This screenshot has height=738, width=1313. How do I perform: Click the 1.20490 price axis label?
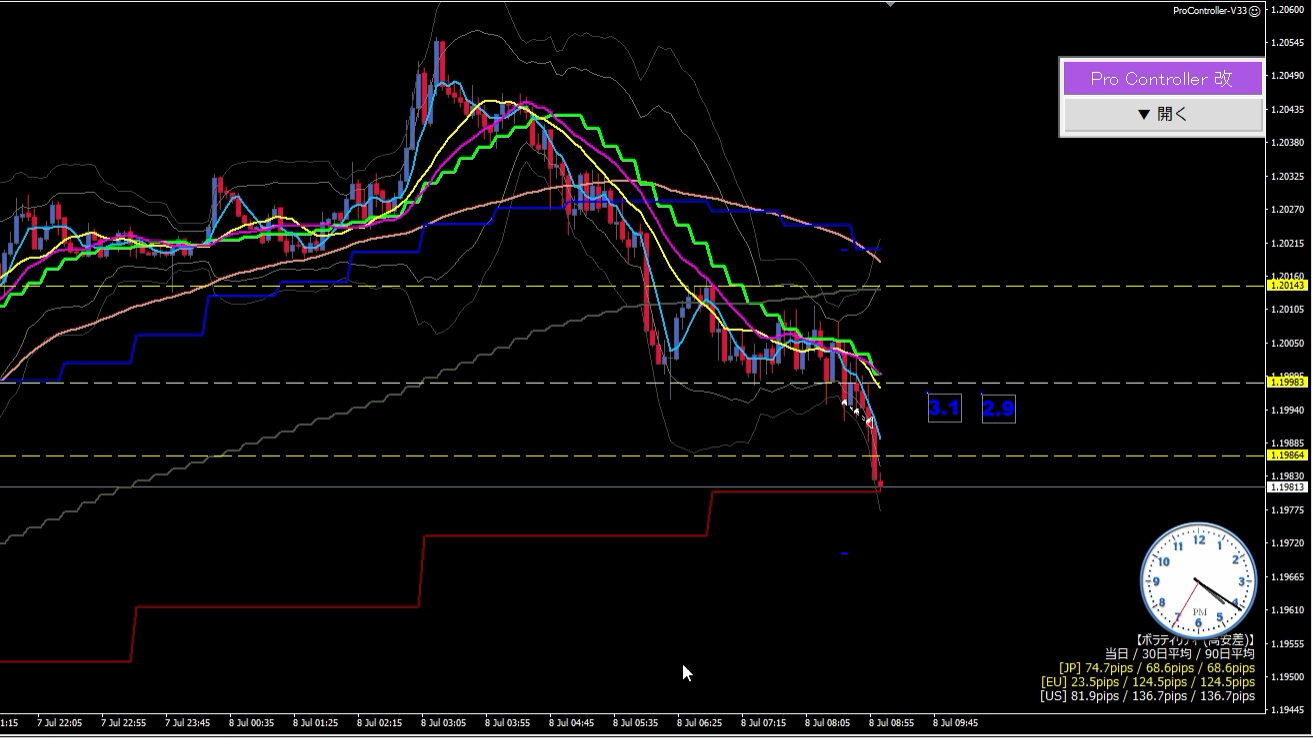coord(1287,76)
